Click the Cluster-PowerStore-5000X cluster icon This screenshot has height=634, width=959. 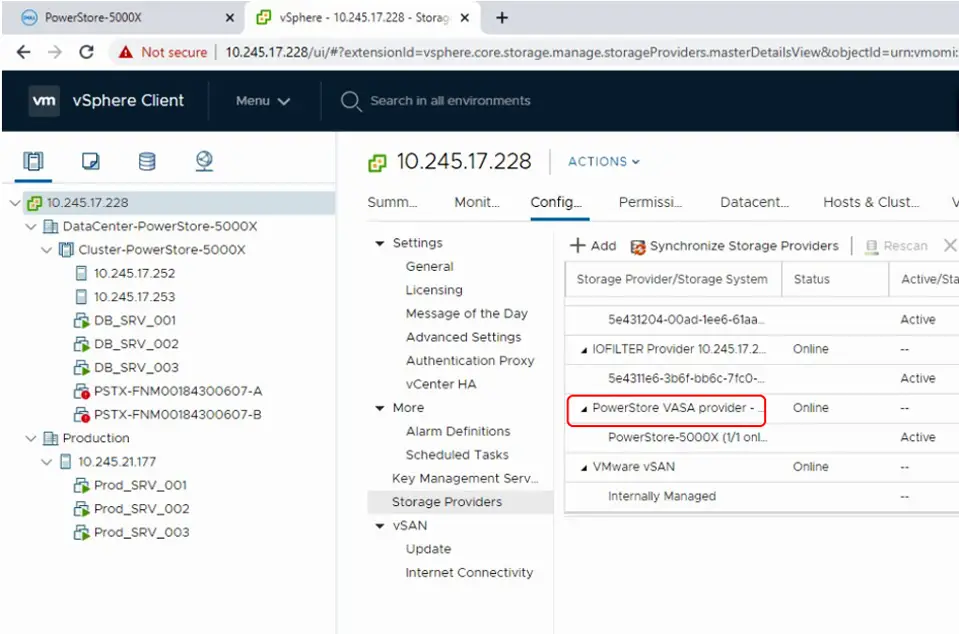[x=66, y=249]
